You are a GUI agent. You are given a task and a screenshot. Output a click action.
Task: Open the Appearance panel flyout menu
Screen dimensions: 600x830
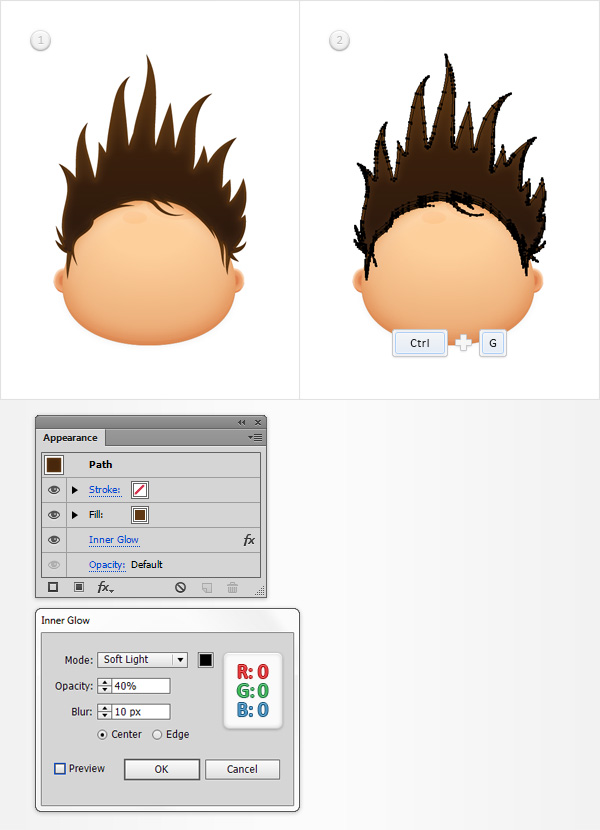(x=256, y=437)
